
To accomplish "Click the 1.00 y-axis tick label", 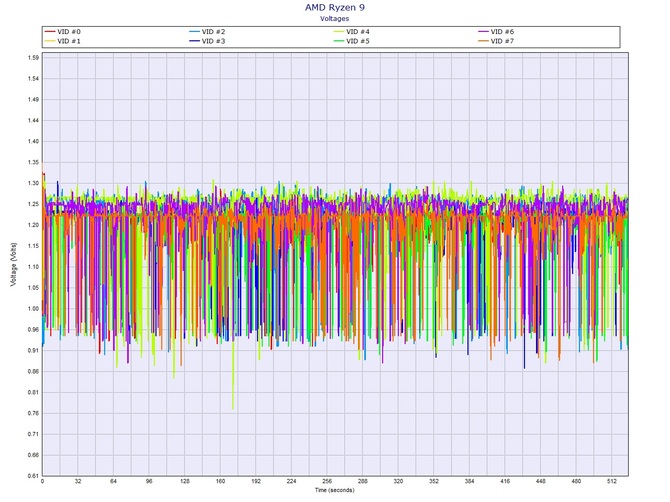I will (34, 309).
